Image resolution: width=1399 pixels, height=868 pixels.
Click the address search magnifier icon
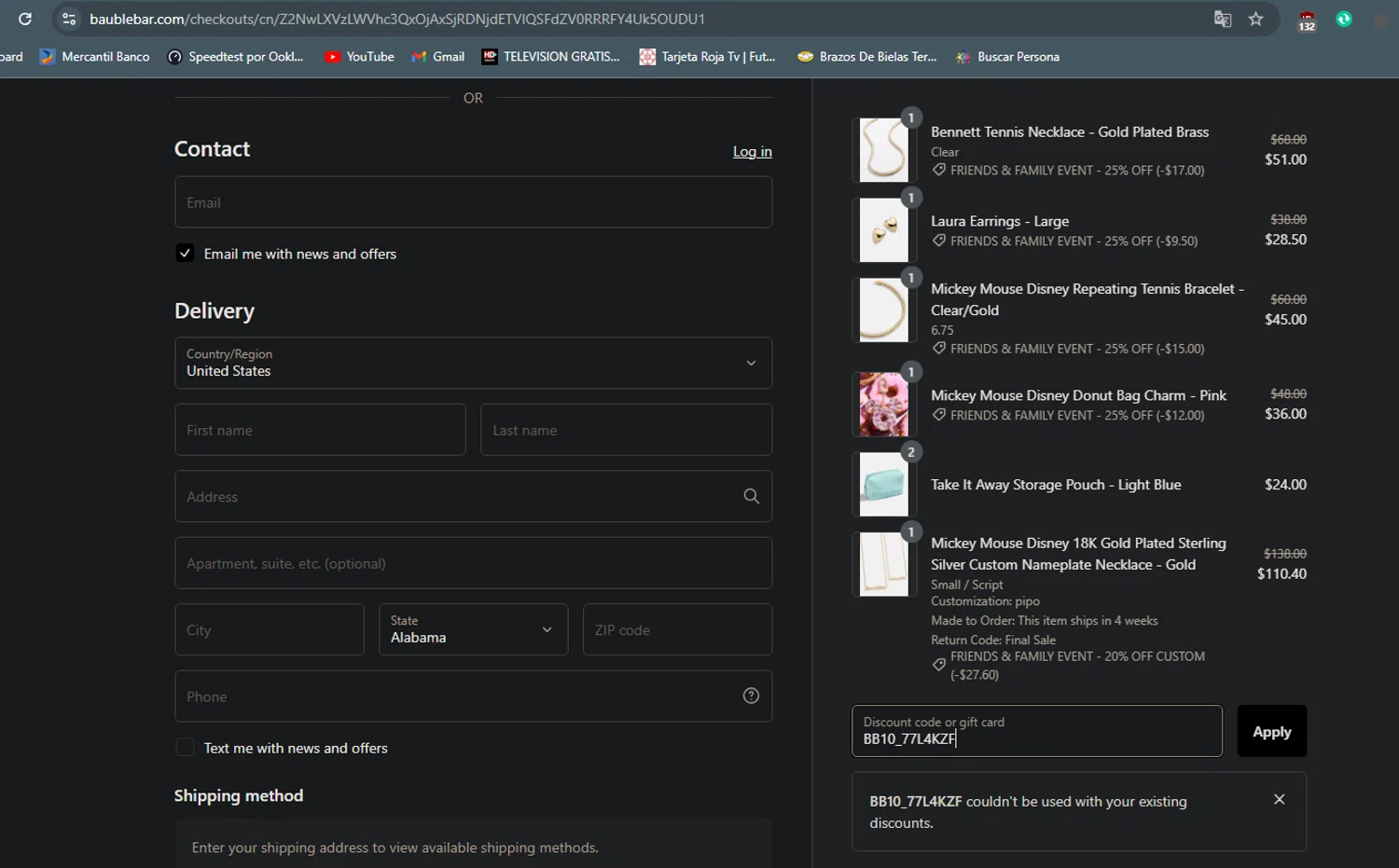tap(751, 496)
